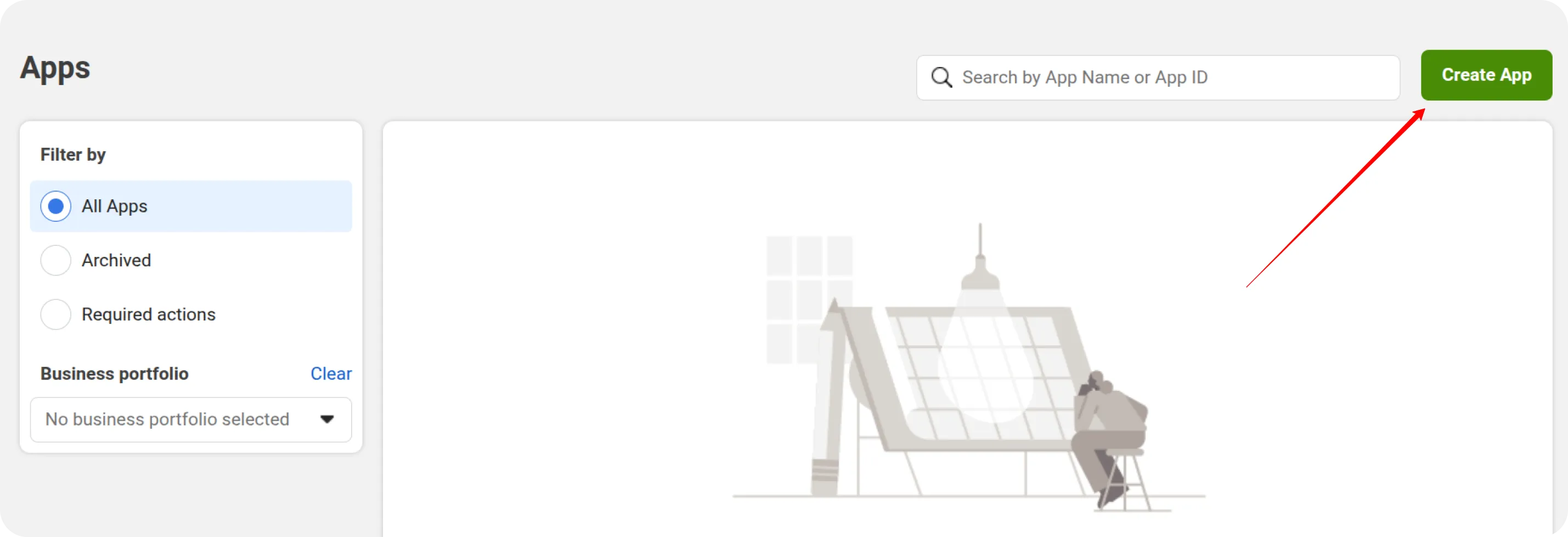Click the Filter by panel heading
The width and height of the screenshot is (1568, 537).
coord(73,155)
